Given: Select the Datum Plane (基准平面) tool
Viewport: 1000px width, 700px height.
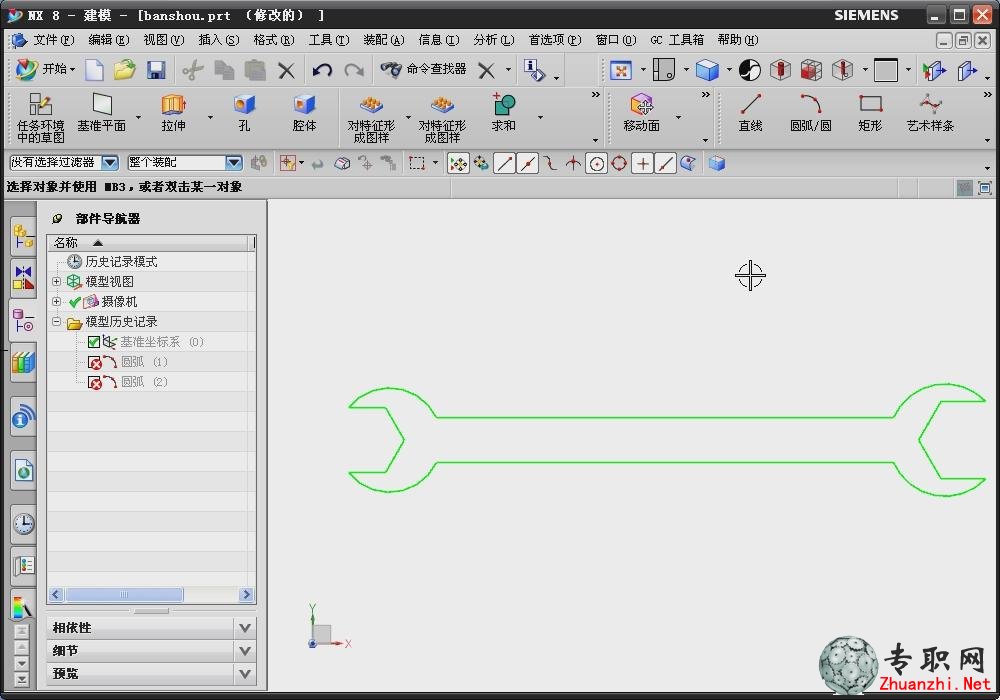Looking at the screenshot, I should coord(101,113).
